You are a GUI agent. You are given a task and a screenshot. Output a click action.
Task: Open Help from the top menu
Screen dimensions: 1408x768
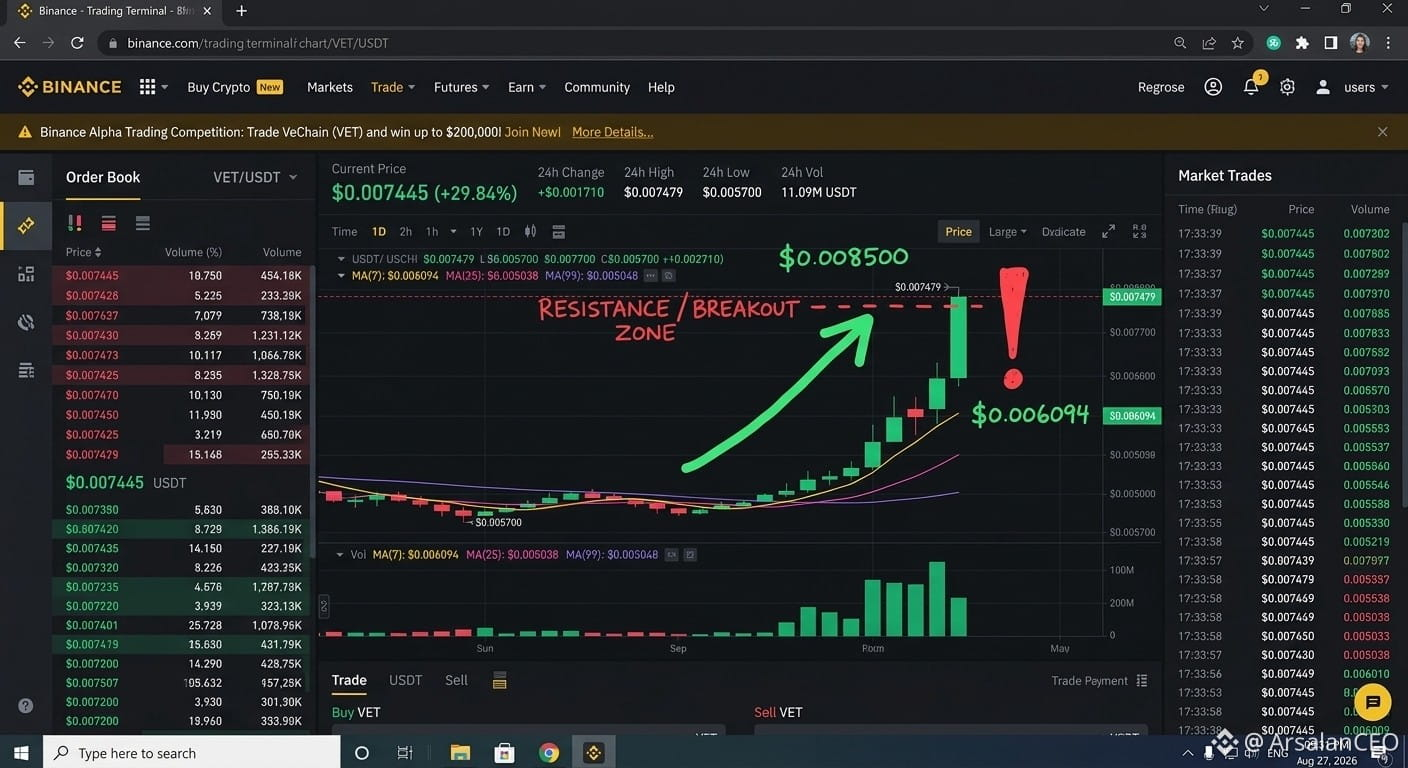point(661,87)
